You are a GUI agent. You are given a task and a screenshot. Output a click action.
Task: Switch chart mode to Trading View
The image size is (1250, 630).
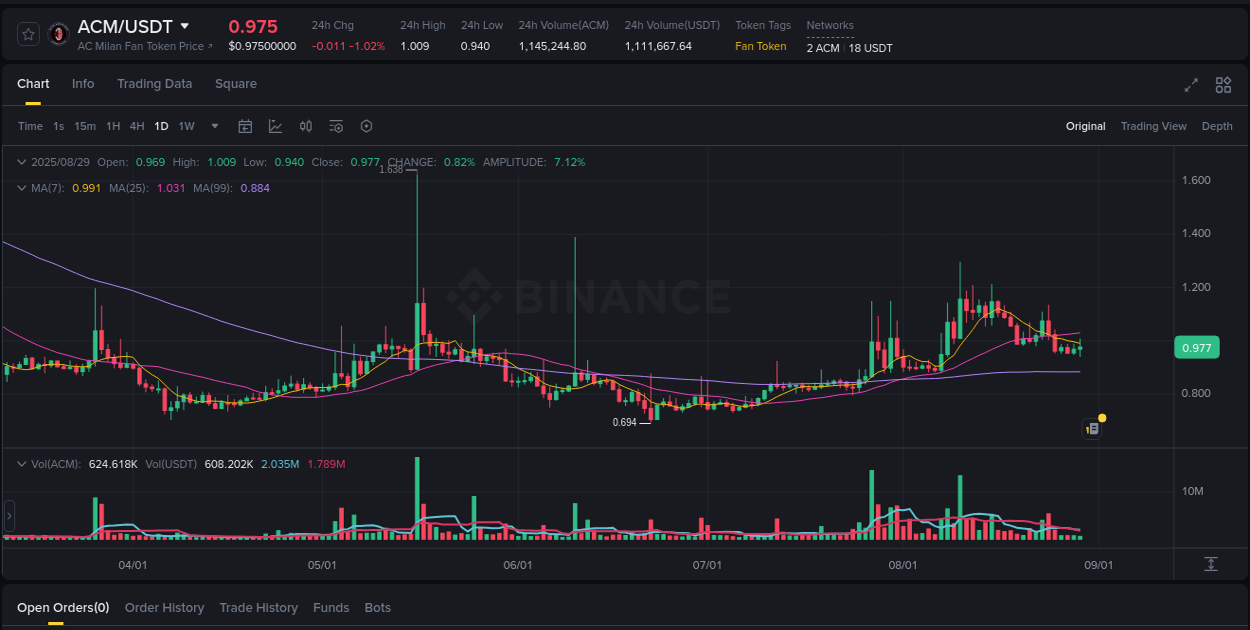(1153, 126)
